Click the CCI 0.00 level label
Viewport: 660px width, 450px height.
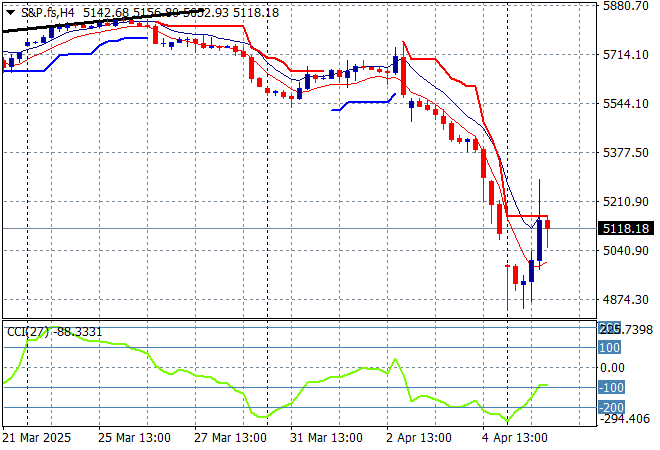coord(612,368)
